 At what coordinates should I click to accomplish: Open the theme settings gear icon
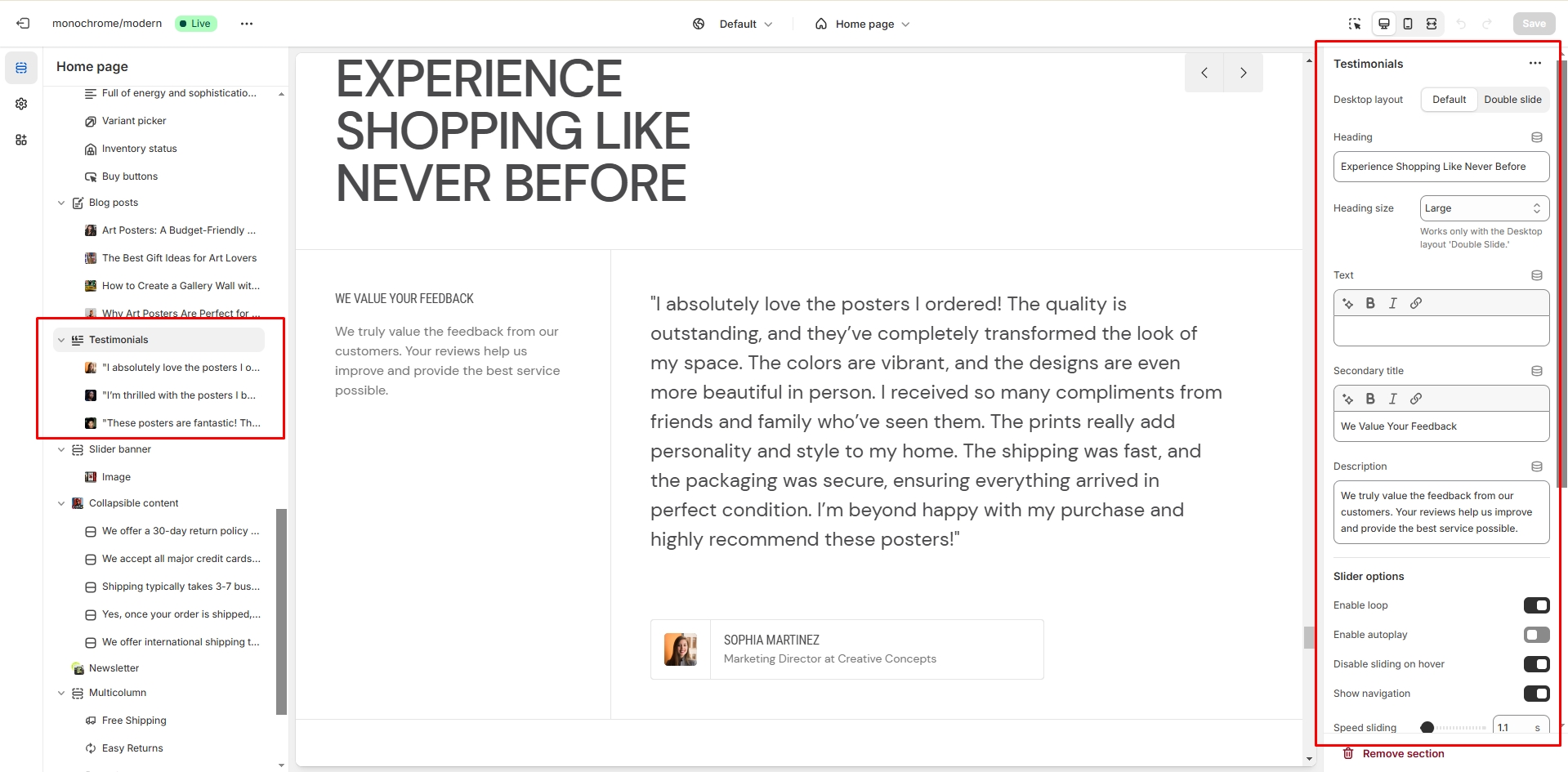point(21,104)
